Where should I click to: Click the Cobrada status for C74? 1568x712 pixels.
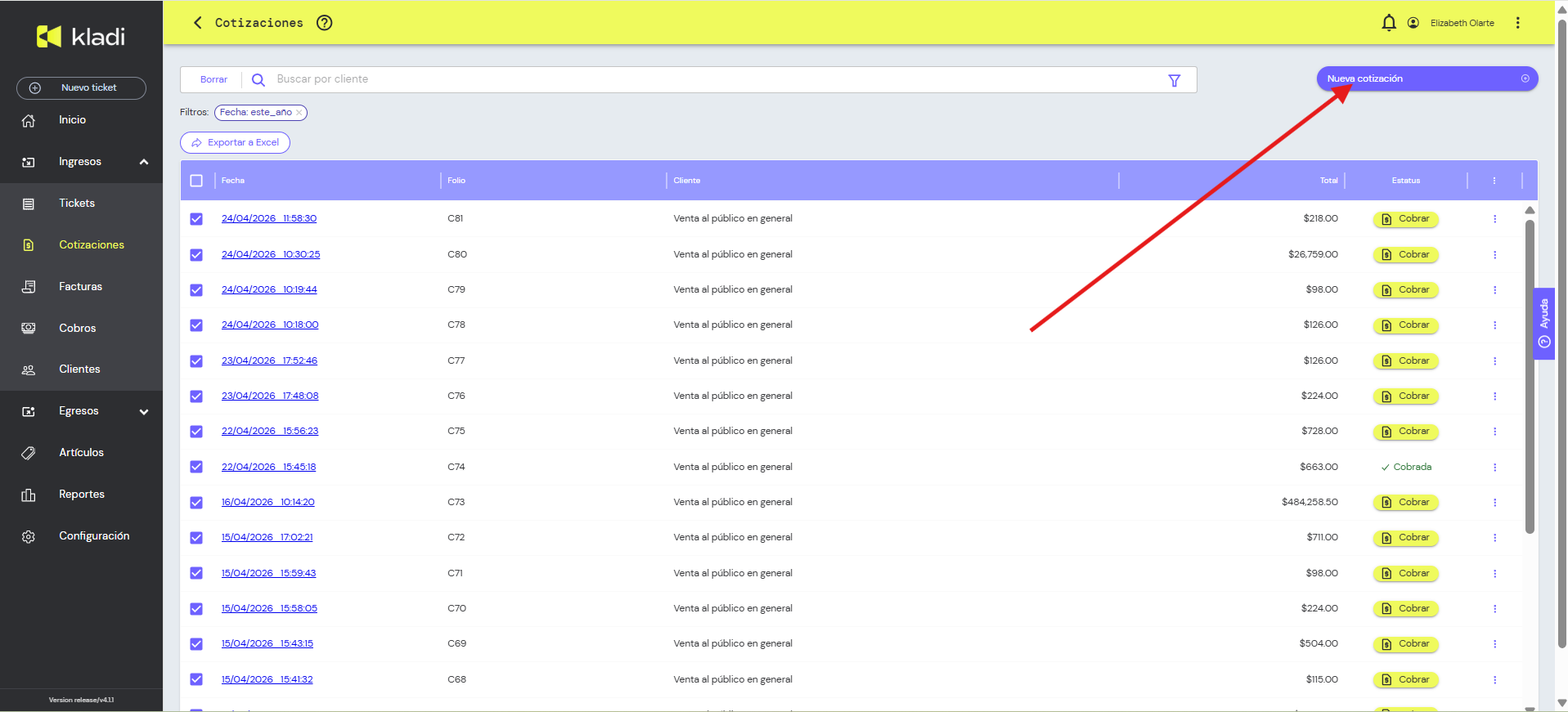tap(1406, 468)
